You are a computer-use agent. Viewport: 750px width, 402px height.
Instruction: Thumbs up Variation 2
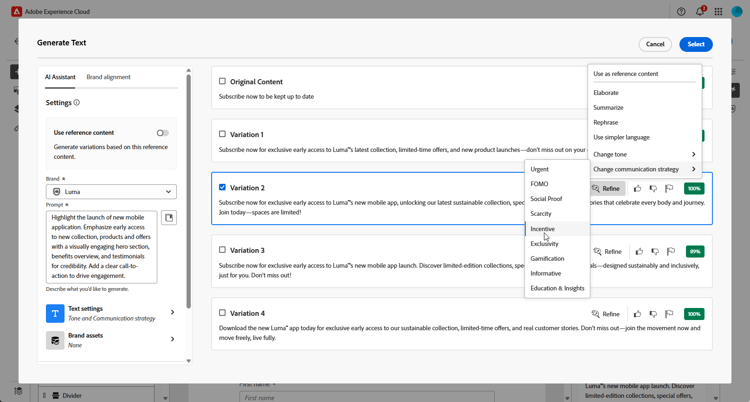[x=637, y=189]
